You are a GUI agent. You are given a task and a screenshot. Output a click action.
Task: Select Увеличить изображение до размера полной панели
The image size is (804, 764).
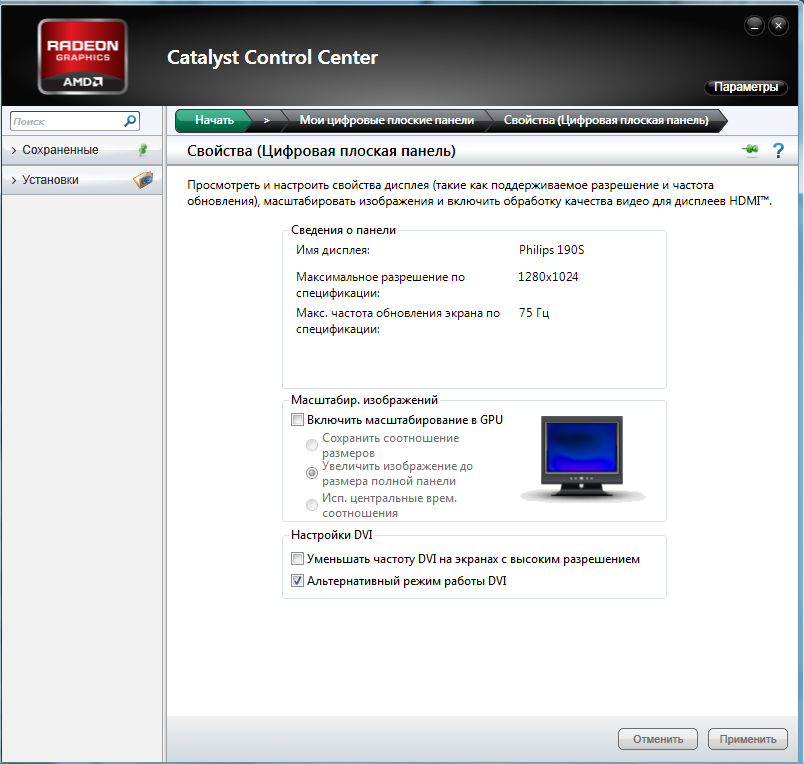[312, 473]
